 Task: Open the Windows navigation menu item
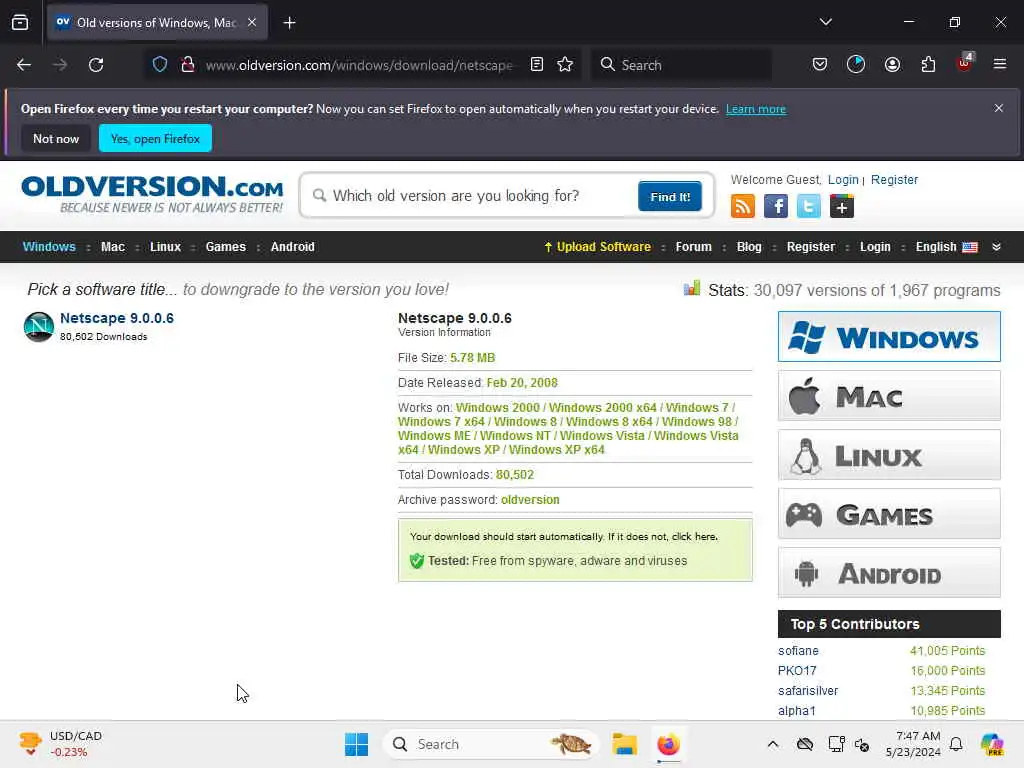click(x=49, y=247)
